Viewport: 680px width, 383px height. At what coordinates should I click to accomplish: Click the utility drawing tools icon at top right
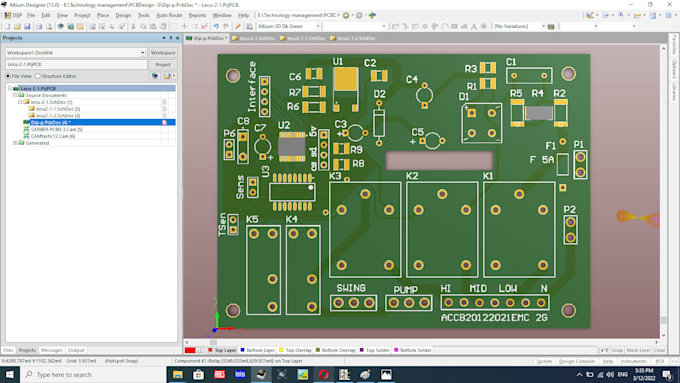point(589,15)
